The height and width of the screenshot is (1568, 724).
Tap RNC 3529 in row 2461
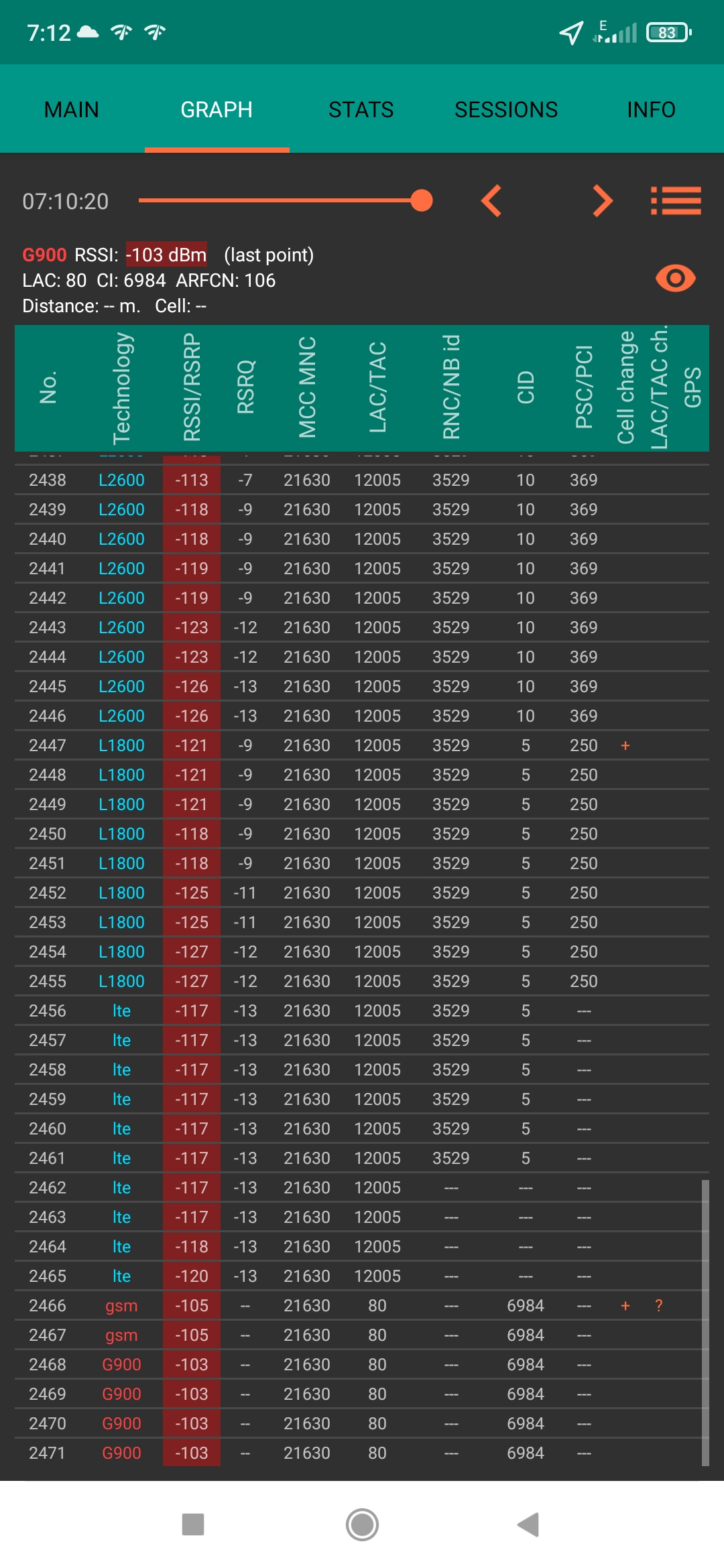[x=451, y=1158]
